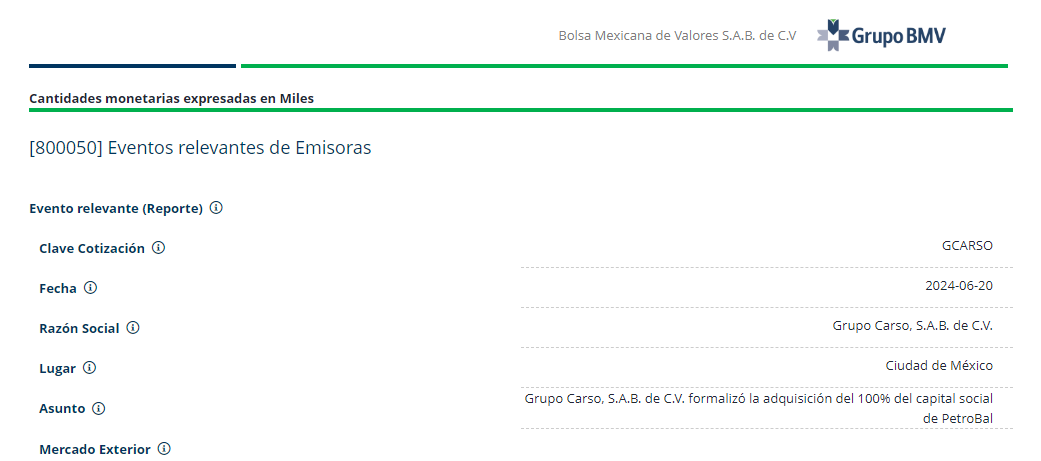Click the Clave Cotización label
The width and height of the screenshot is (1041, 461).
[92, 248]
